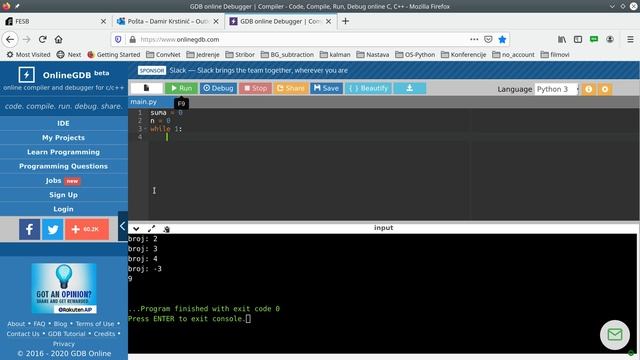Create a new file with the file icon
The image size is (640, 360).
pyautogui.click(x=147, y=88)
